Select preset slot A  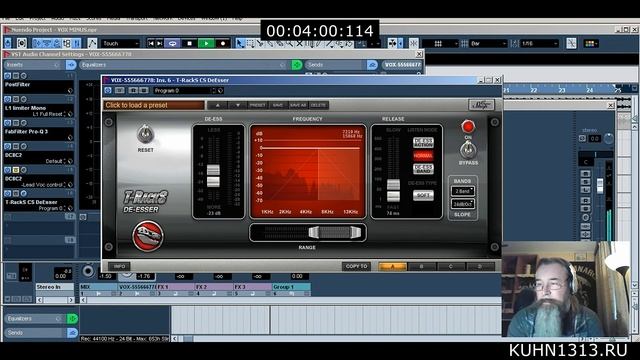(392, 267)
